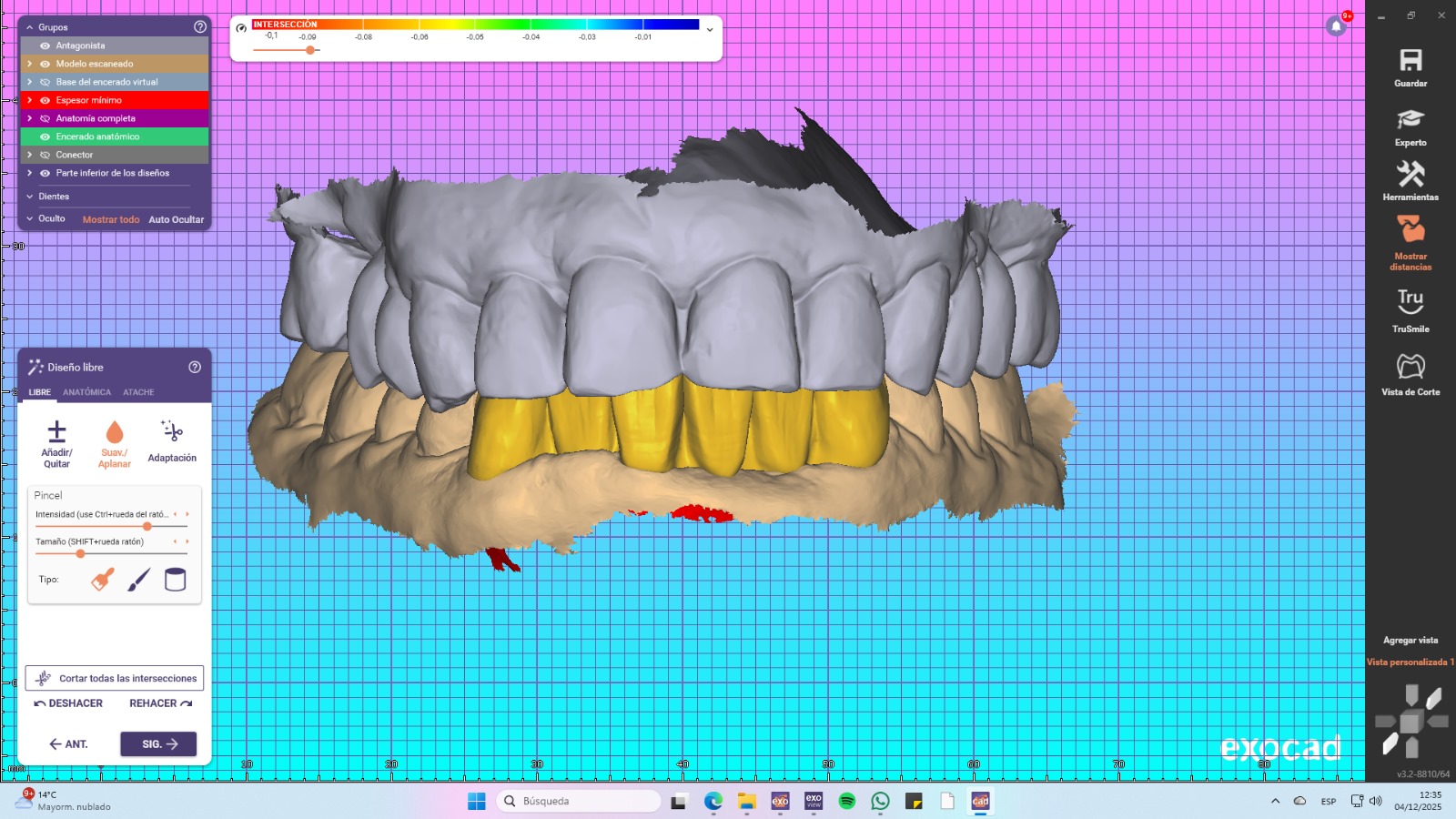The width and height of the screenshot is (1456, 819).
Task: Open exoview app in the taskbar
Action: pyautogui.click(x=814, y=801)
